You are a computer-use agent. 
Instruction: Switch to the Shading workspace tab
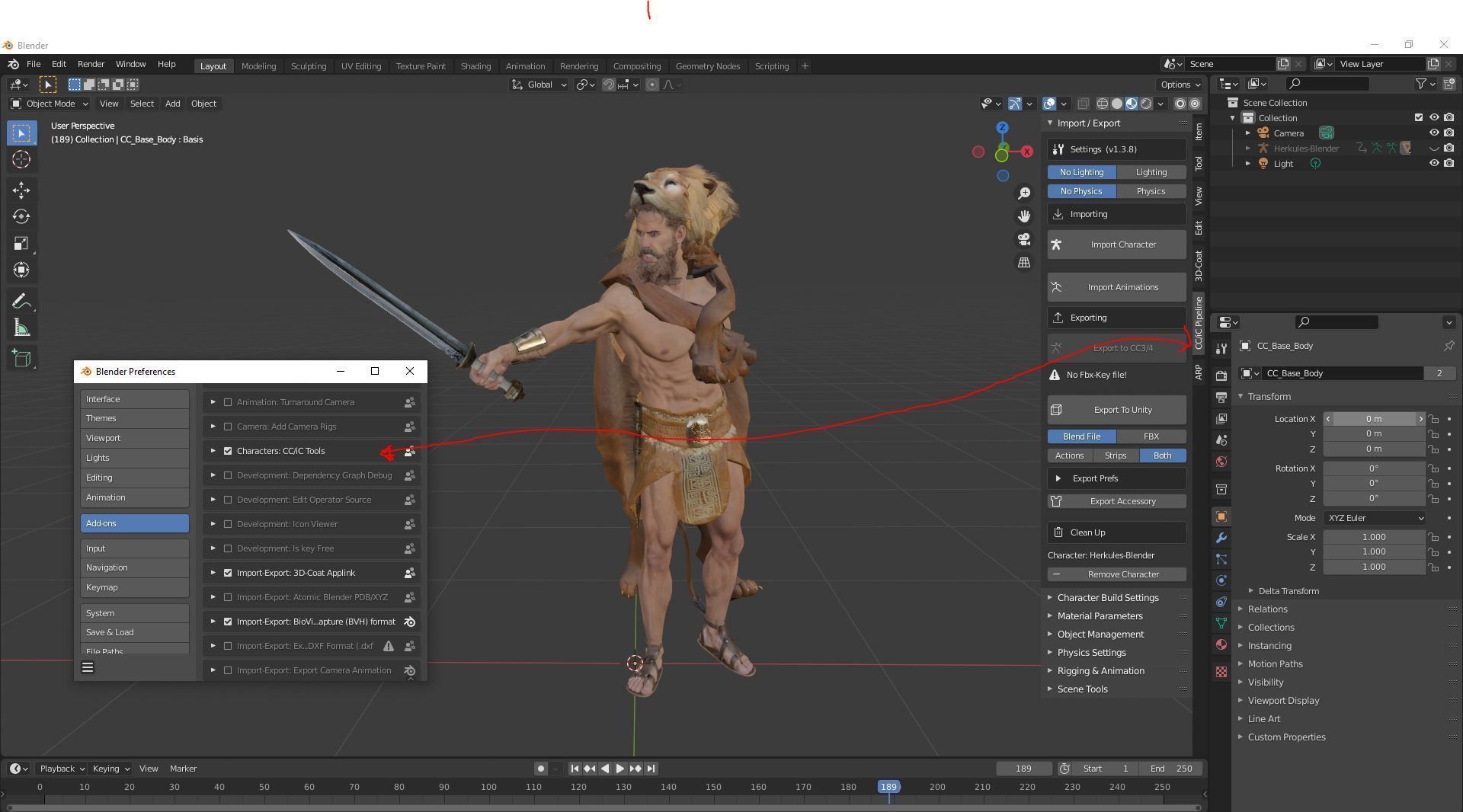click(x=475, y=66)
